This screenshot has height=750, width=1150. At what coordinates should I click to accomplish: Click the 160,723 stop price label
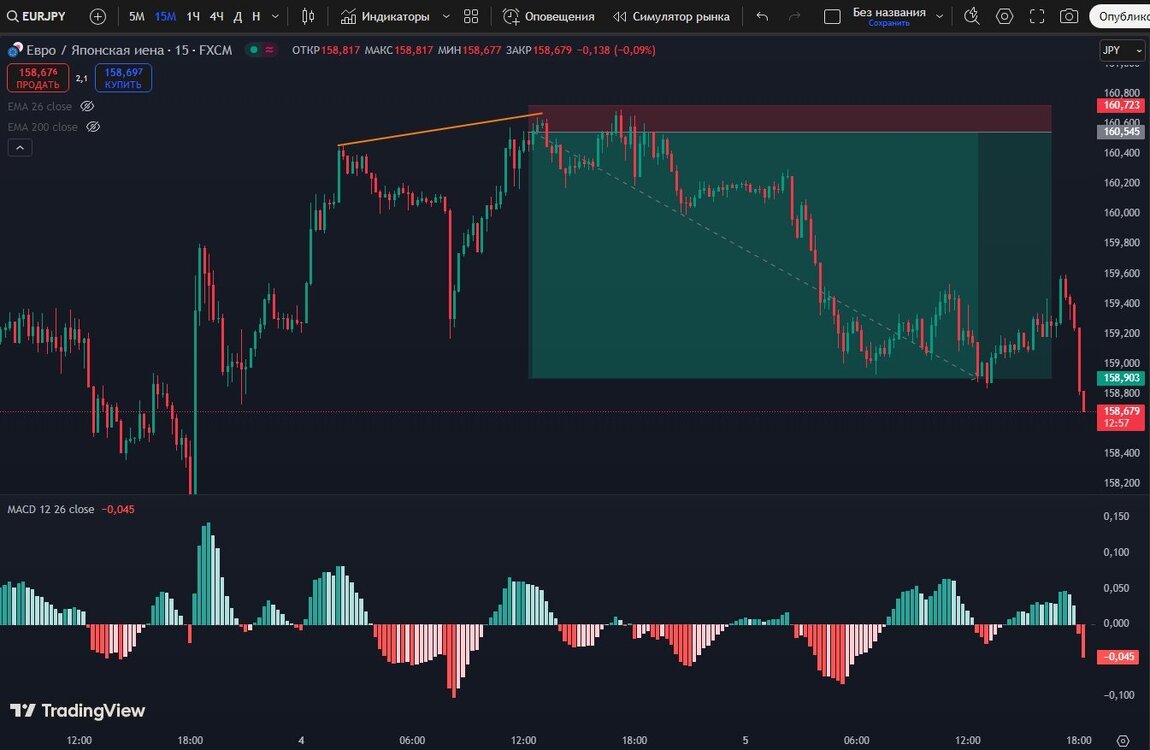[x=1121, y=106]
